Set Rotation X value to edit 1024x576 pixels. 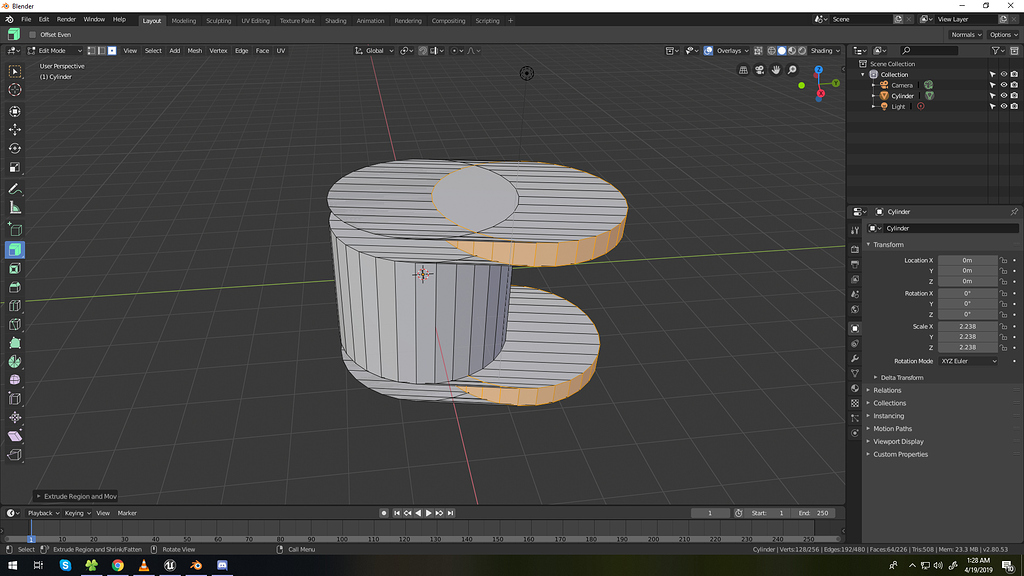tap(966, 291)
